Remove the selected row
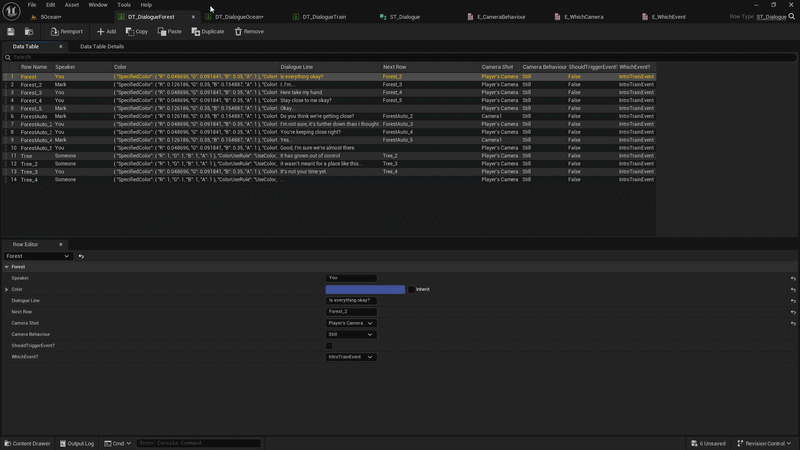800x450 pixels. pyautogui.click(x=249, y=31)
